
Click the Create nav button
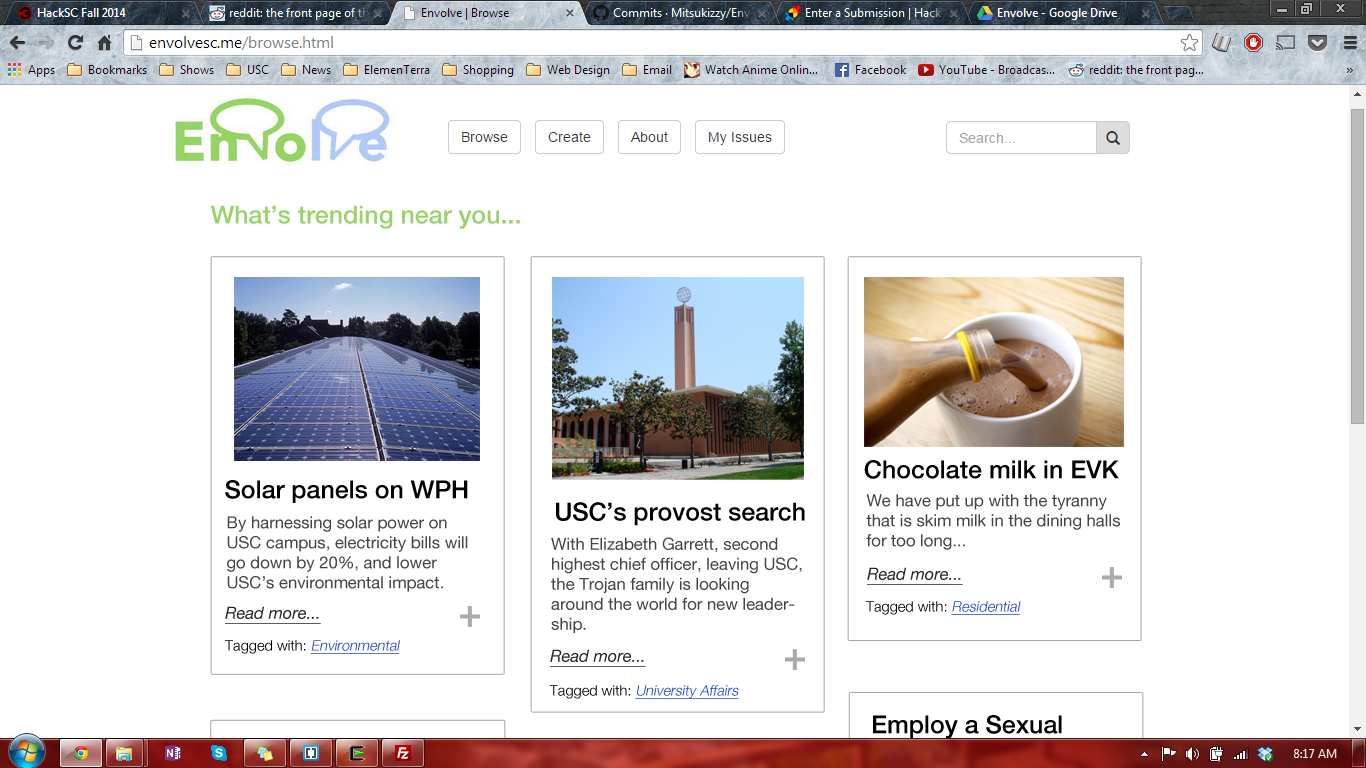[x=569, y=137]
